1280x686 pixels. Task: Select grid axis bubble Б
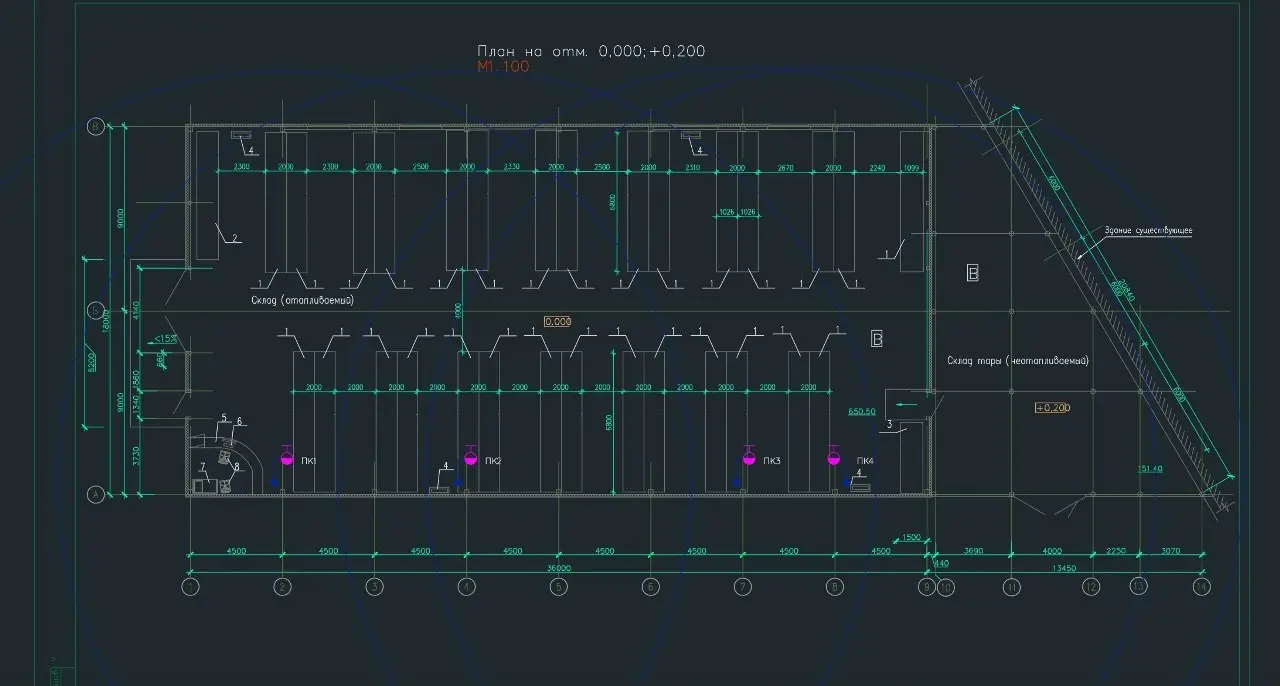(96, 310)
